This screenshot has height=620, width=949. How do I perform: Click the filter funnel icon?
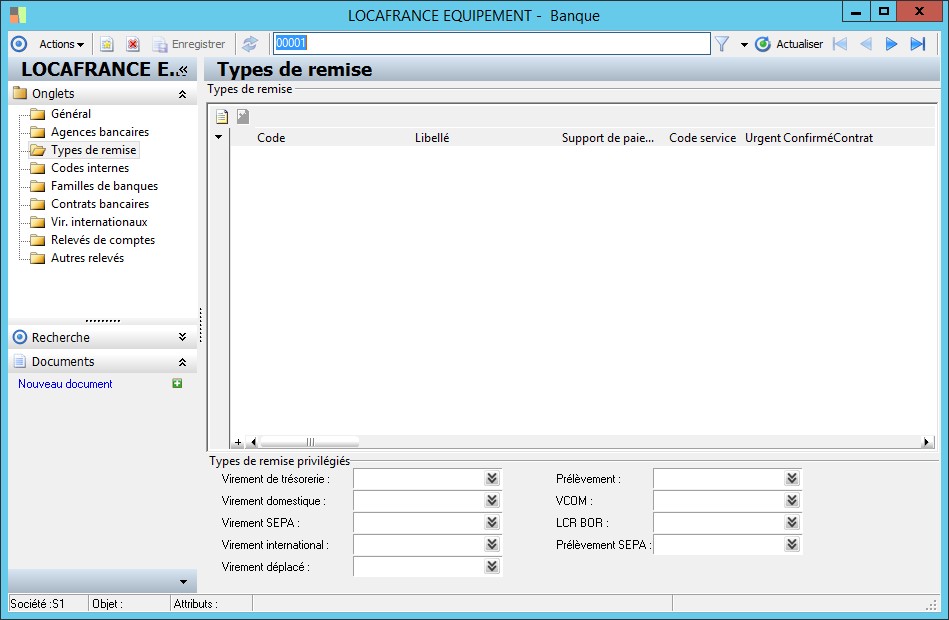(722, 44)
